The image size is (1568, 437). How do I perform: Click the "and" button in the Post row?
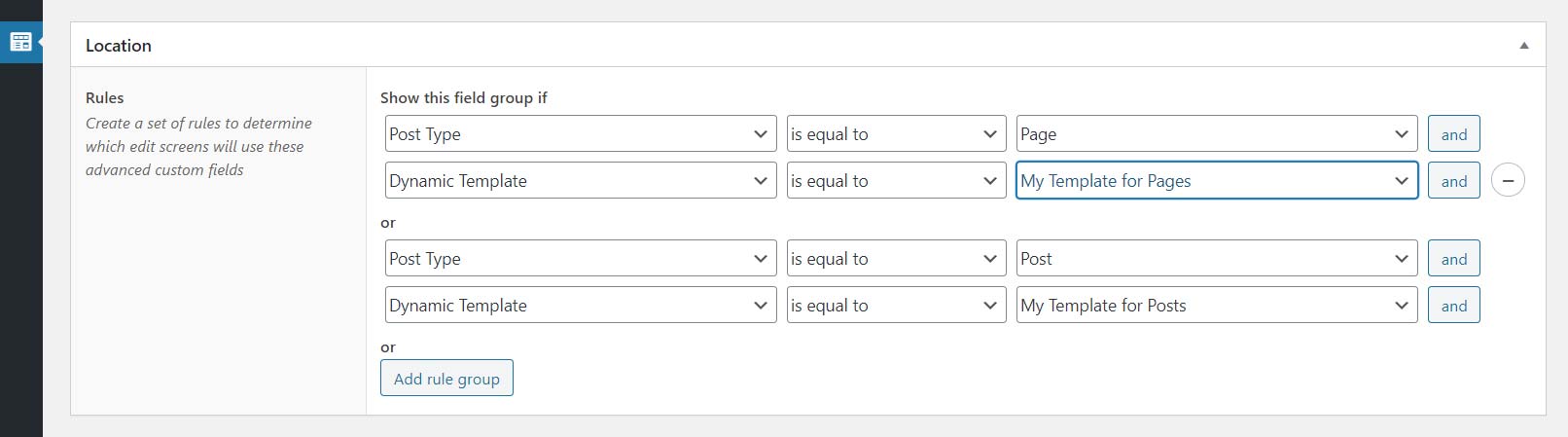pos(1453,259)
